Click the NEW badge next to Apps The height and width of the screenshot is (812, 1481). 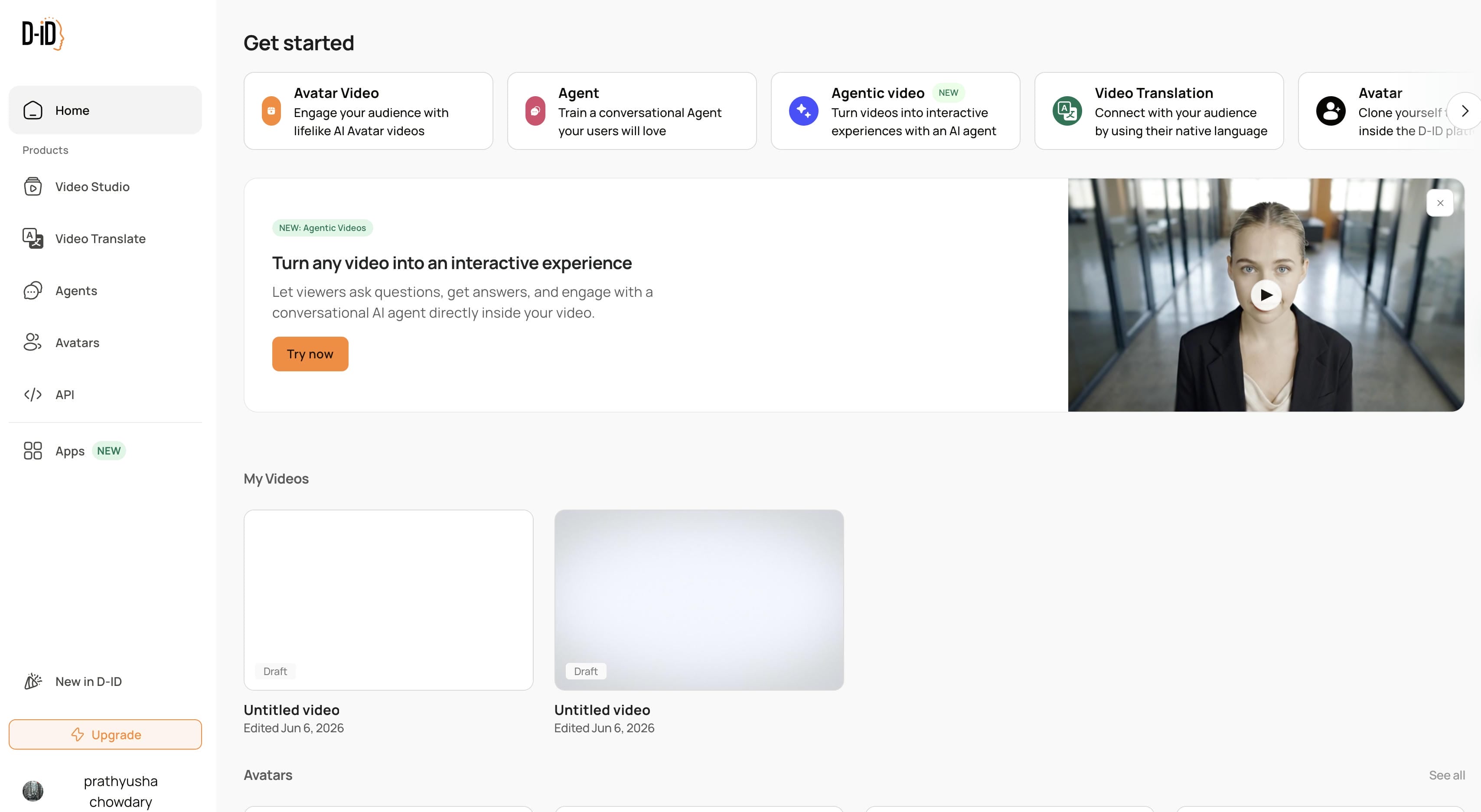(109, 451)
